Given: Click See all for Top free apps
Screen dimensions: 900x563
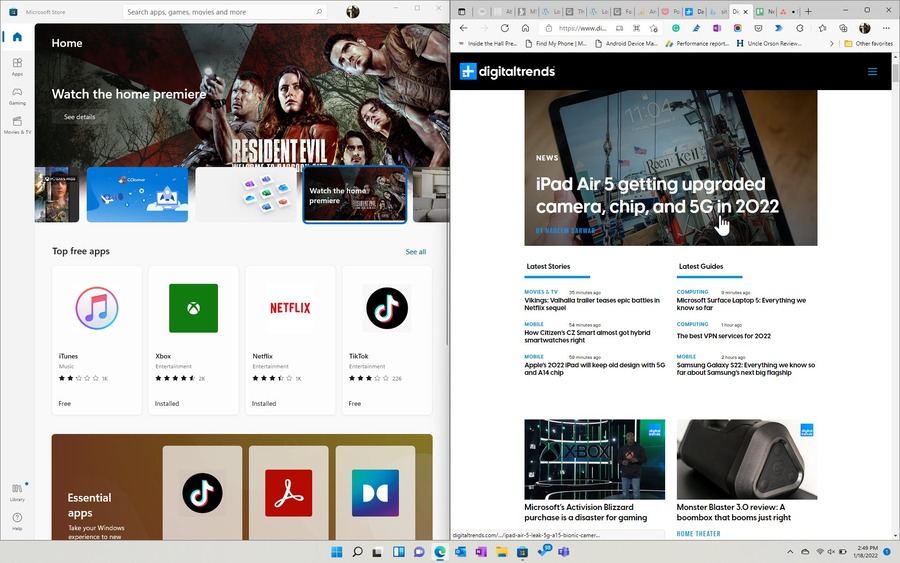Looking at the screenshot, I should click(x=416, y=251).
